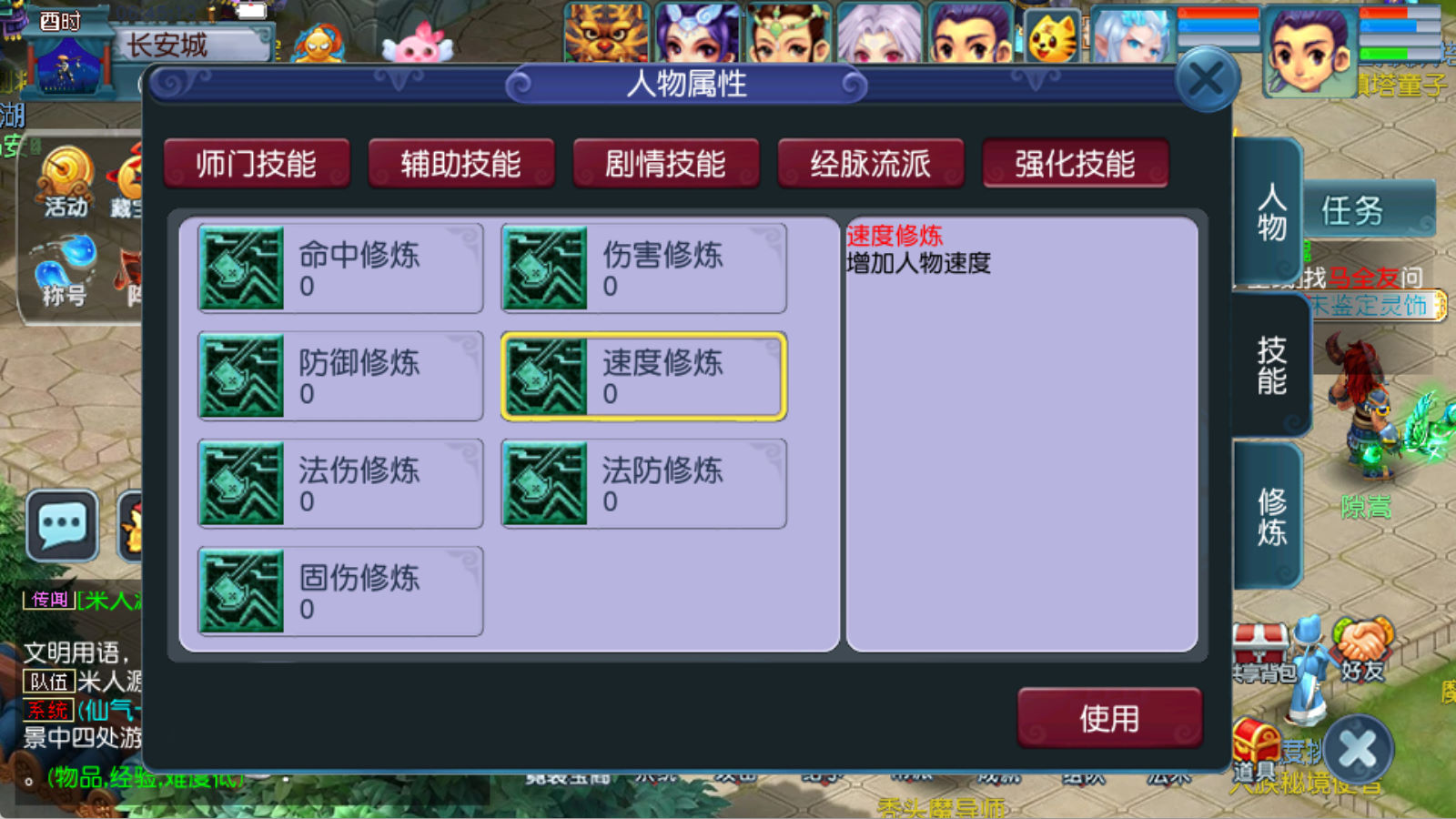Viewport: 1456px width, 819px height.
Task: Select the highlighted 速度修炼 entry
Action: tap(643, 376)
